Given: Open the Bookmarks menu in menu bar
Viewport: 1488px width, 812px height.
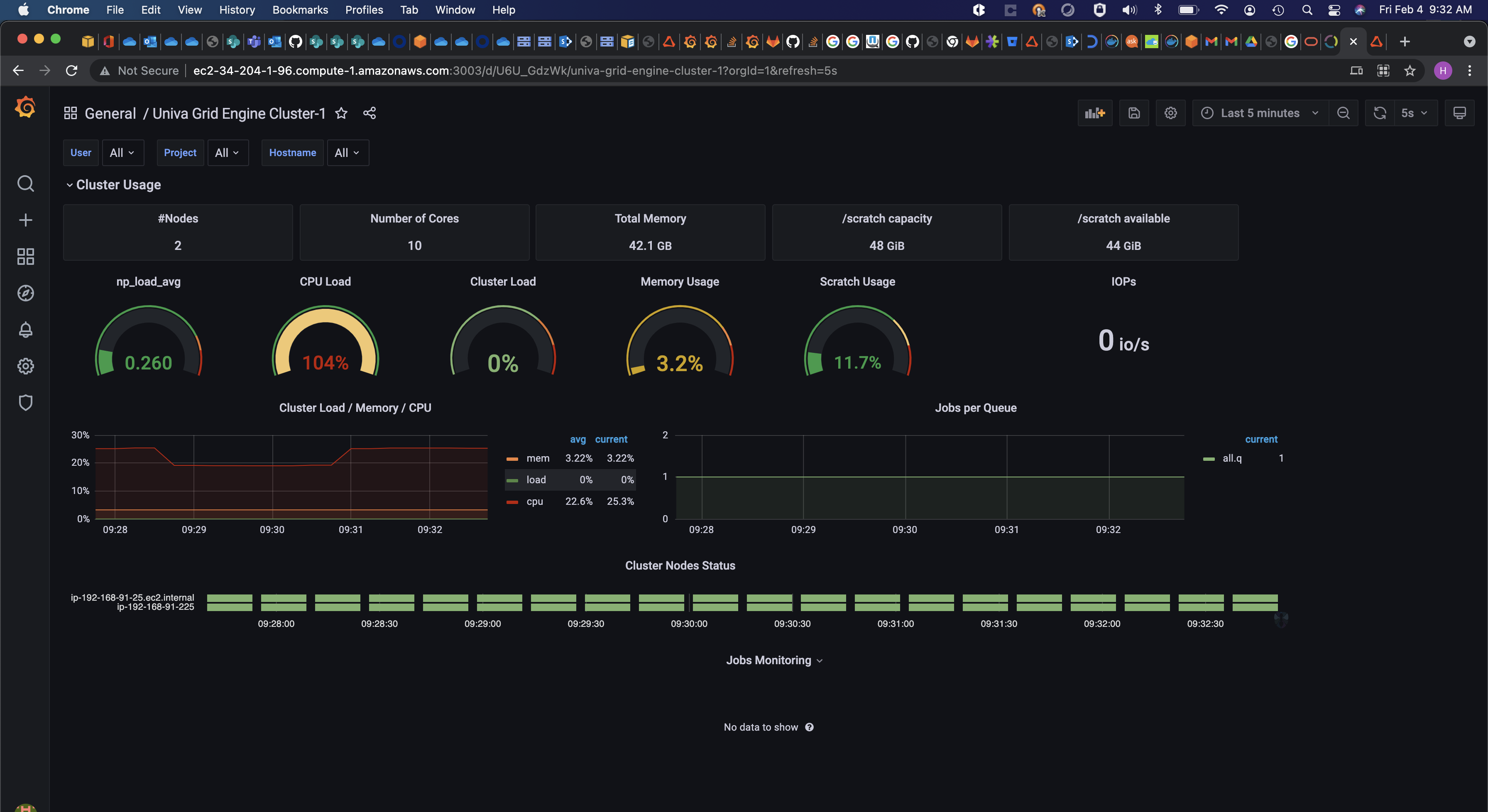Looking at the screenshot, I should (300, 10).
